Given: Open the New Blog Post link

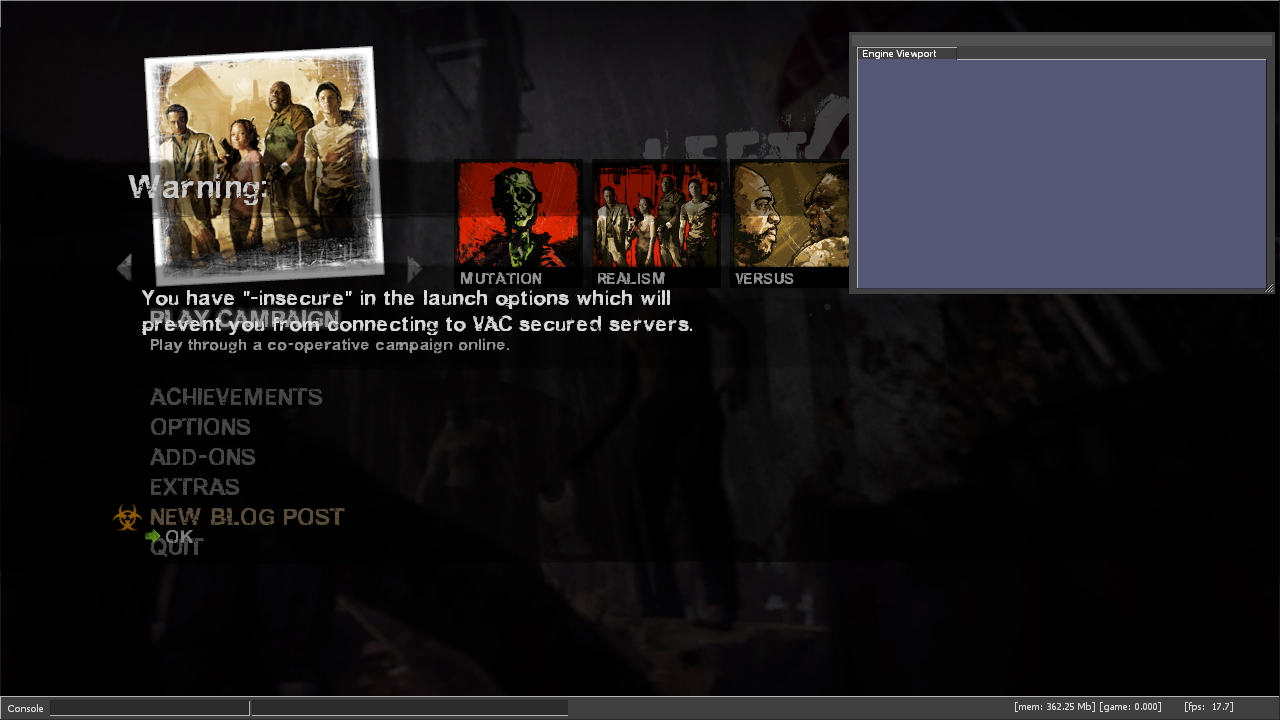Looking at the screenshot, I should (247, 517).
